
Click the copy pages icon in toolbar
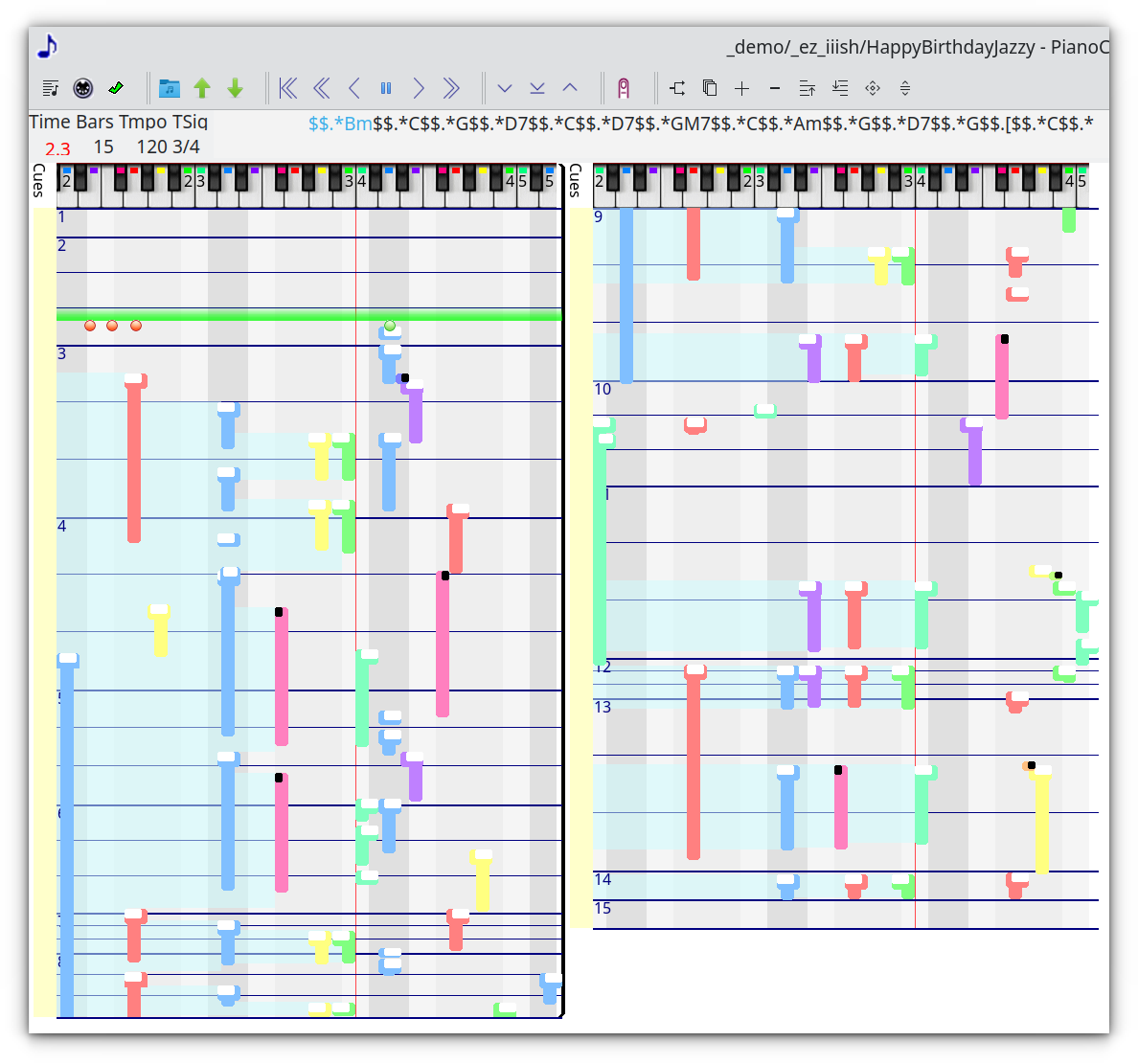pos(710,88)
